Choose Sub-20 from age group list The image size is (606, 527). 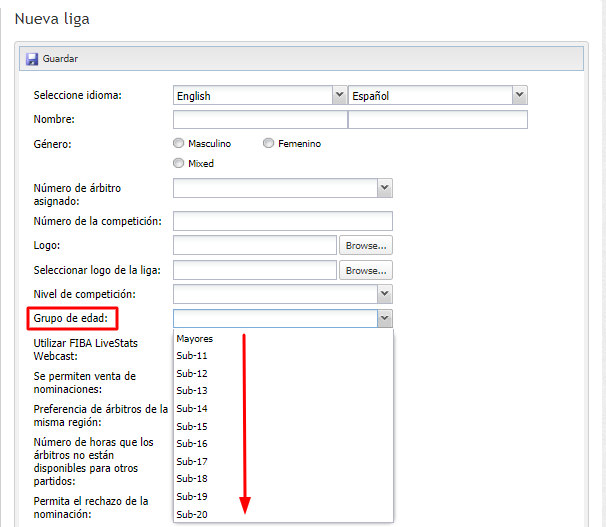(x=283, y=514)
